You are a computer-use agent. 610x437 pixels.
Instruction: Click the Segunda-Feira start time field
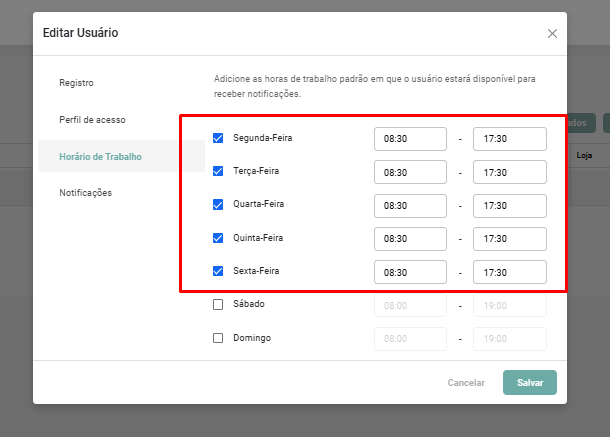point(410,140)
